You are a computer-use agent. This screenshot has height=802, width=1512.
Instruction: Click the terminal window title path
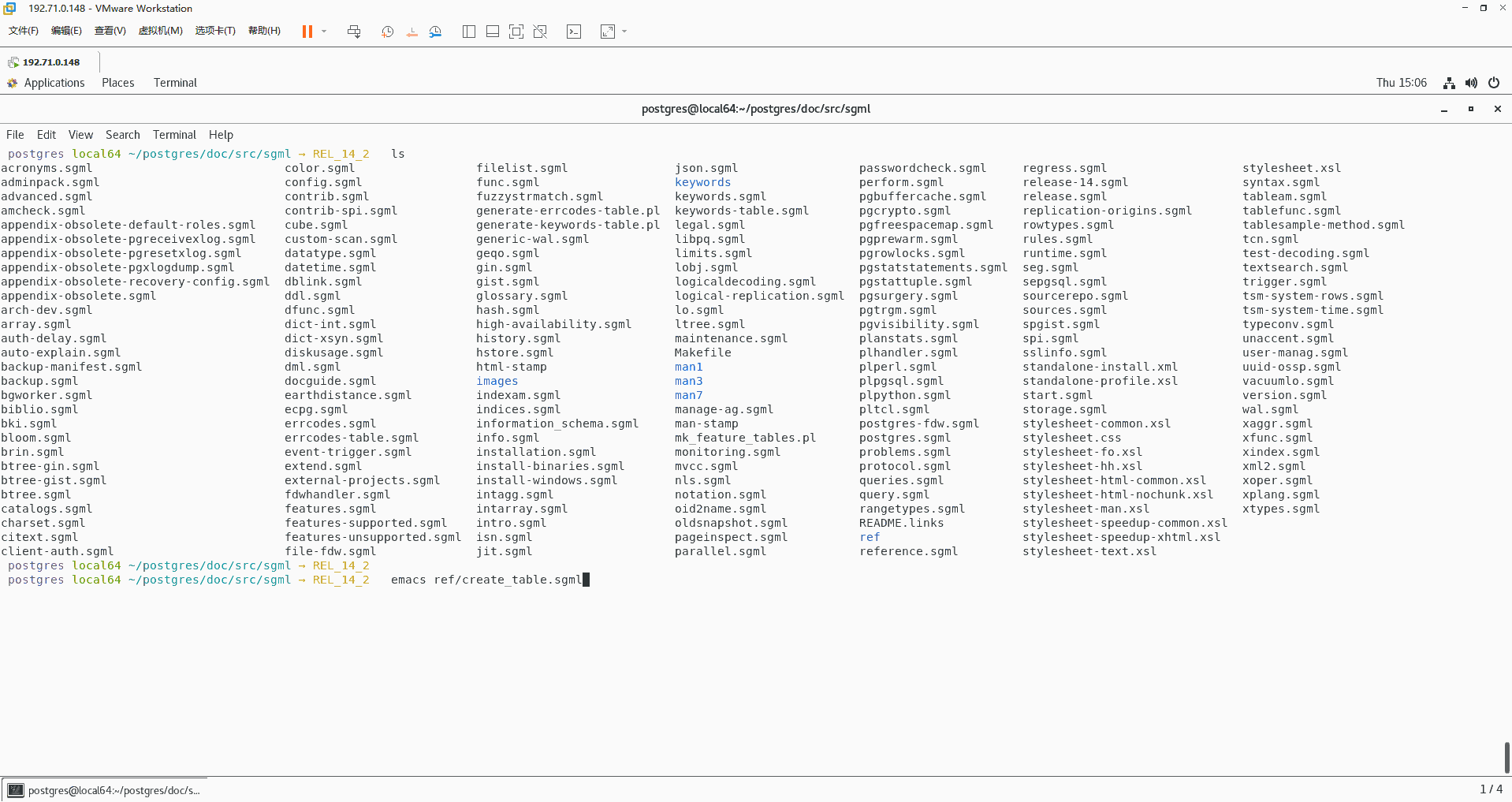755,109
